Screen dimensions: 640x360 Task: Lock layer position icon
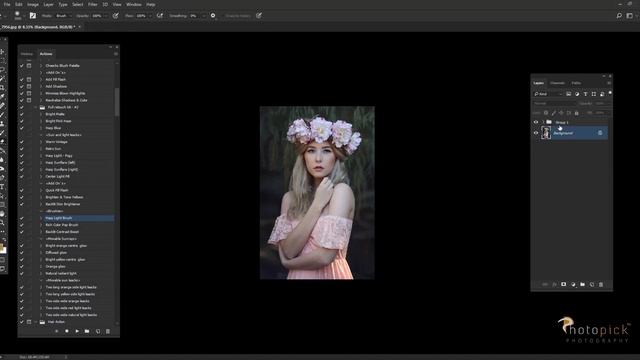(x=561, y=113)
